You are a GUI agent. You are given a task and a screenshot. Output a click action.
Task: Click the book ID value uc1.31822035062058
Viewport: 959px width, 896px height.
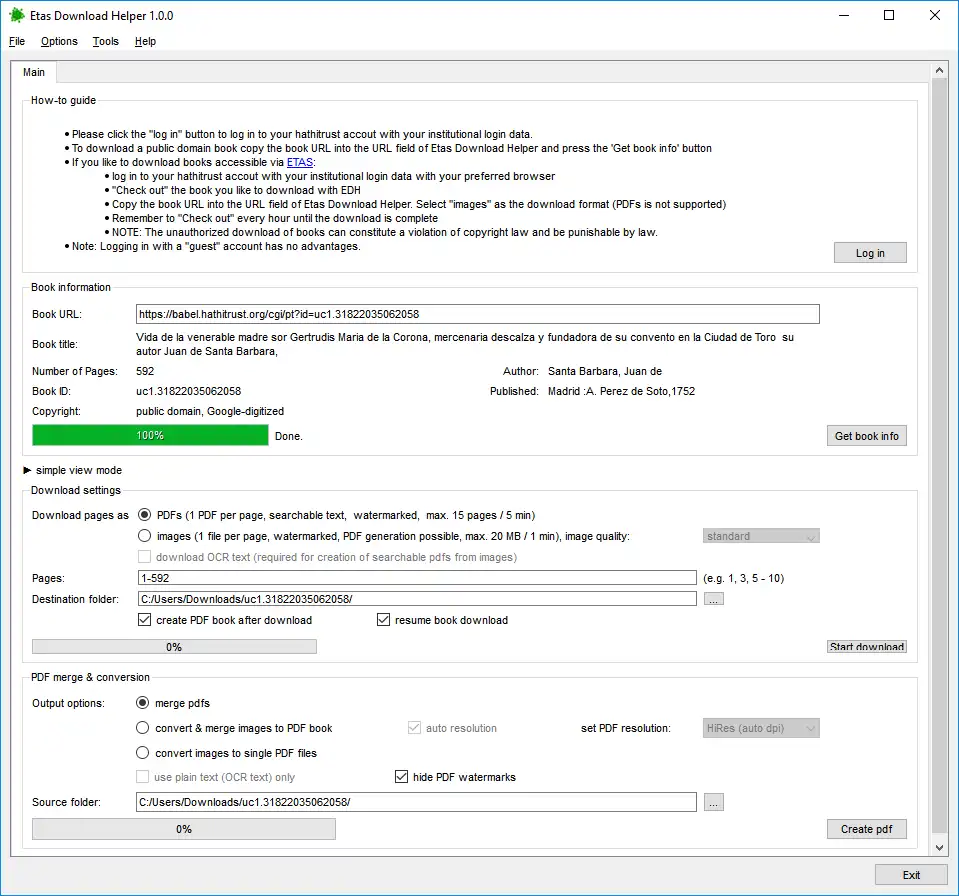[188, 391]
